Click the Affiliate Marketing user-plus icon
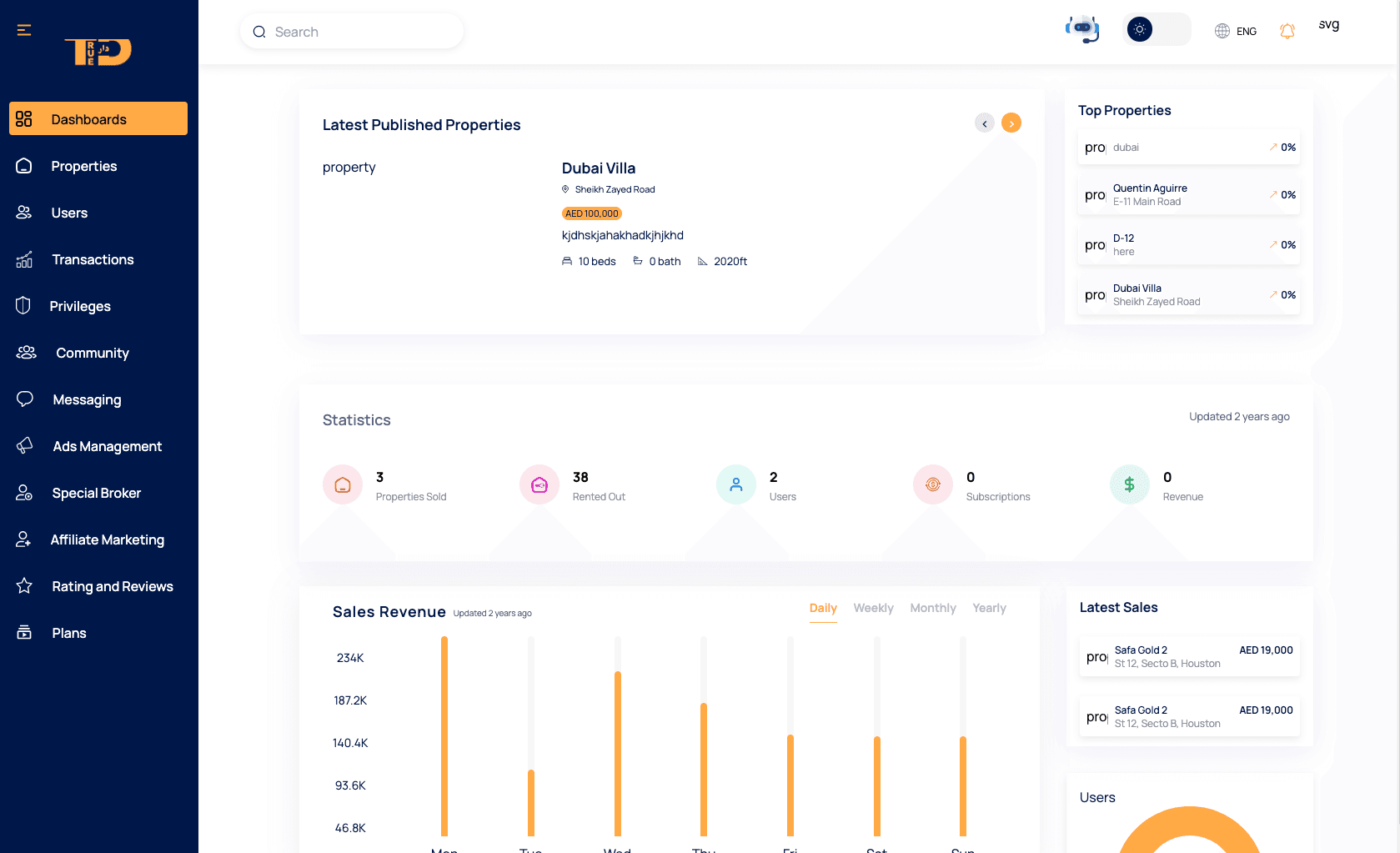The image size is (1400, 853). point(23,539)
